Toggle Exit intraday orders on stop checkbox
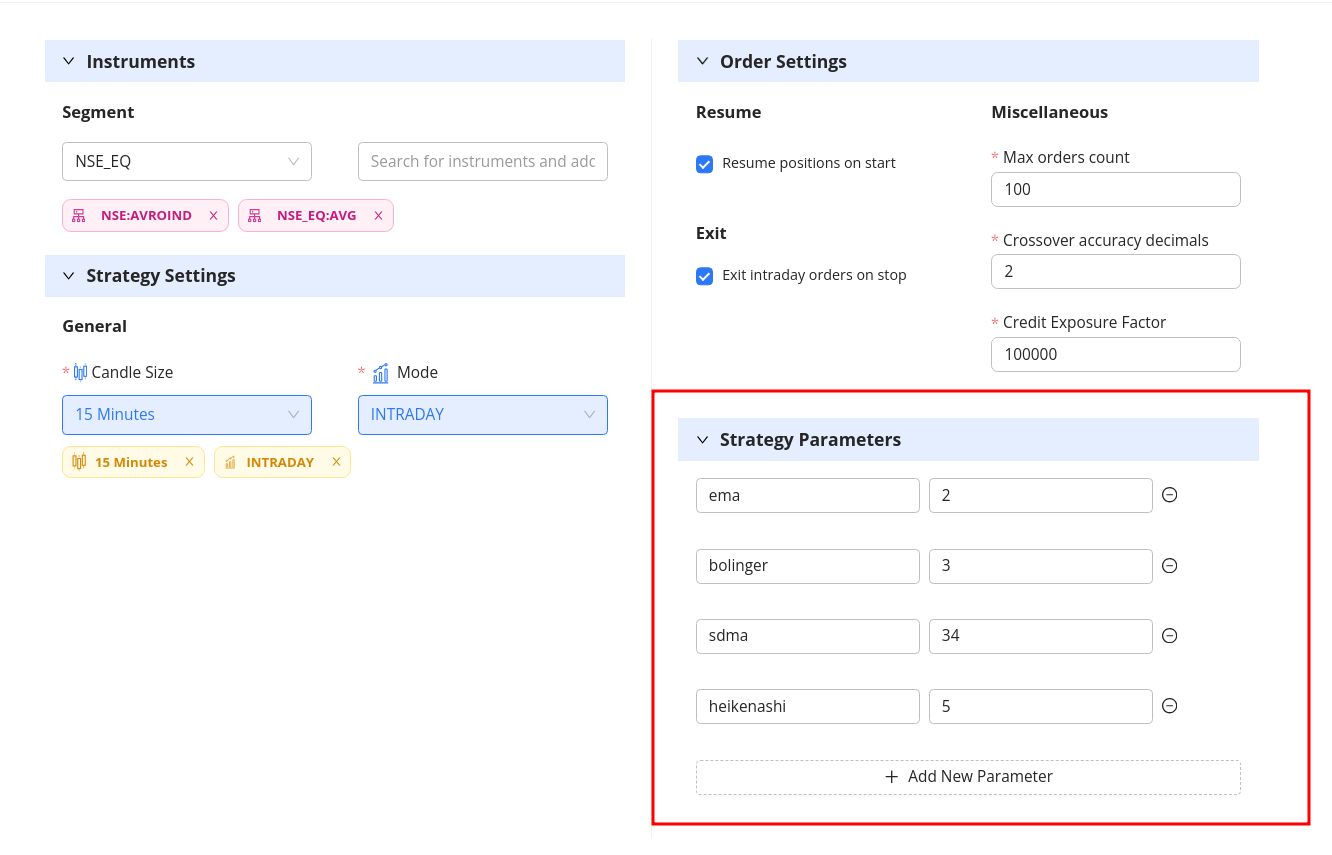Image resolution: width=1332 pixels, height=855 pixels. pyautogui.click(x=705, y=276)
